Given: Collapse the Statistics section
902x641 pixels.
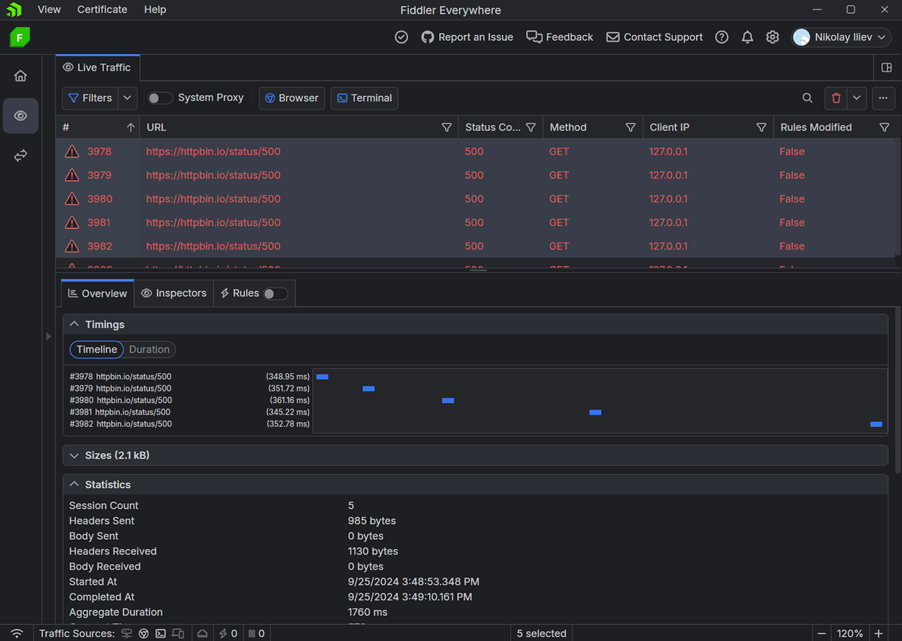Looking at the screenshot, I should 74,484.
